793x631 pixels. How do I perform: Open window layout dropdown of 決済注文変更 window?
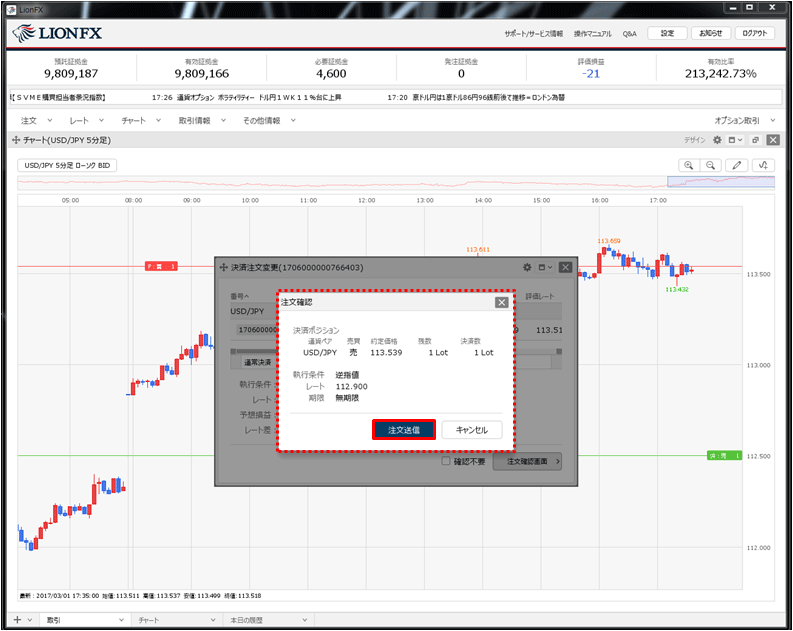point(545,267)
